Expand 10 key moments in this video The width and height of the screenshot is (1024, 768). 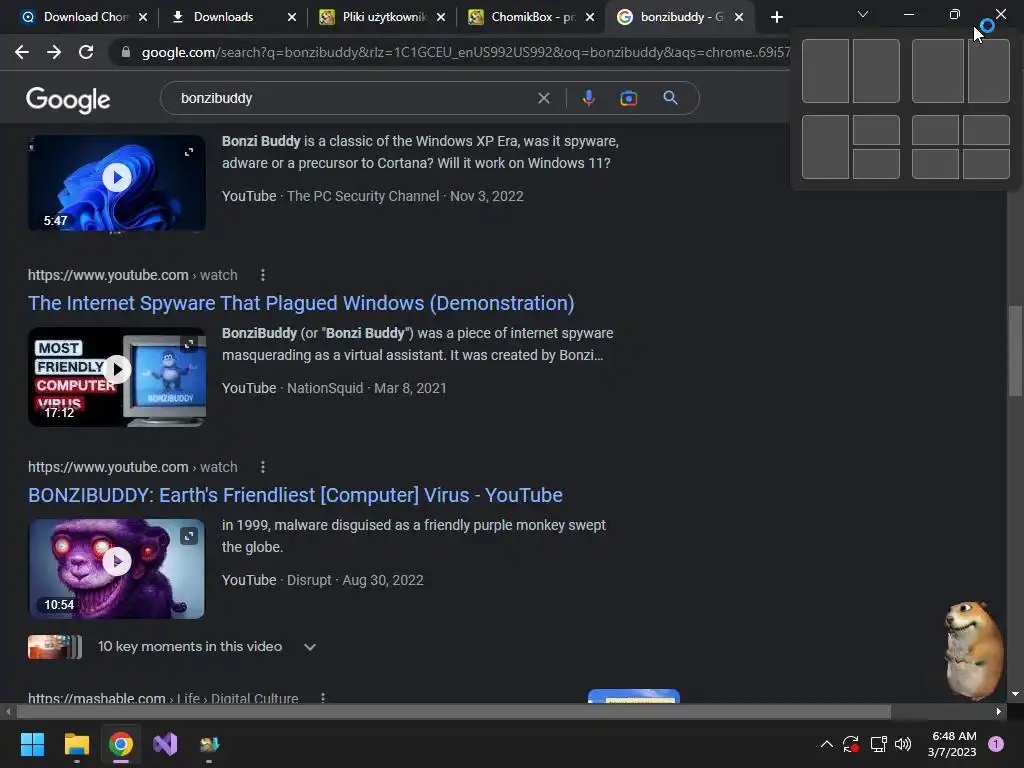310,647
